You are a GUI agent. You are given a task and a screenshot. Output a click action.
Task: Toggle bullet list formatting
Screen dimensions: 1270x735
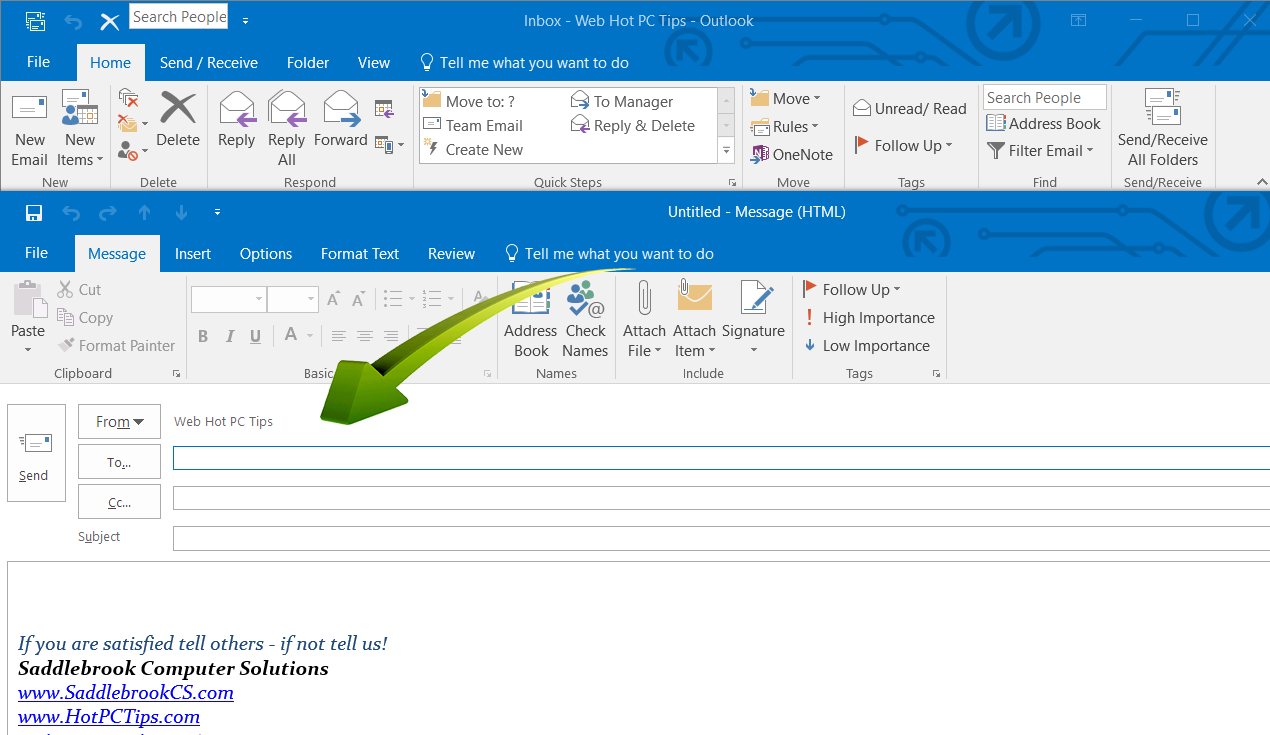[394, 298]
